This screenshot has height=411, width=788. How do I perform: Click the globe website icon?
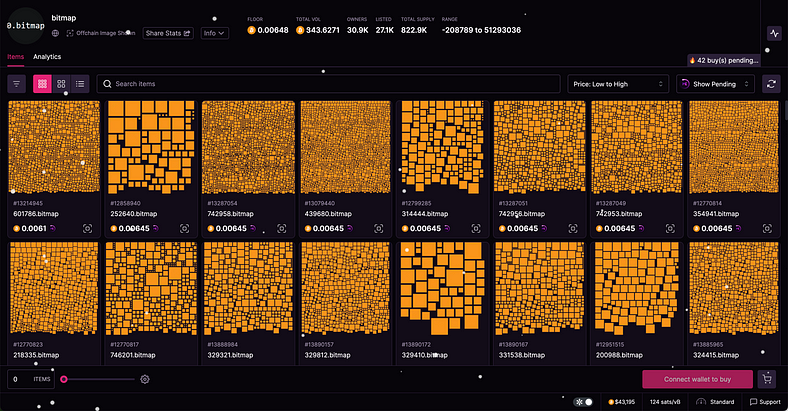coord(56,33)
